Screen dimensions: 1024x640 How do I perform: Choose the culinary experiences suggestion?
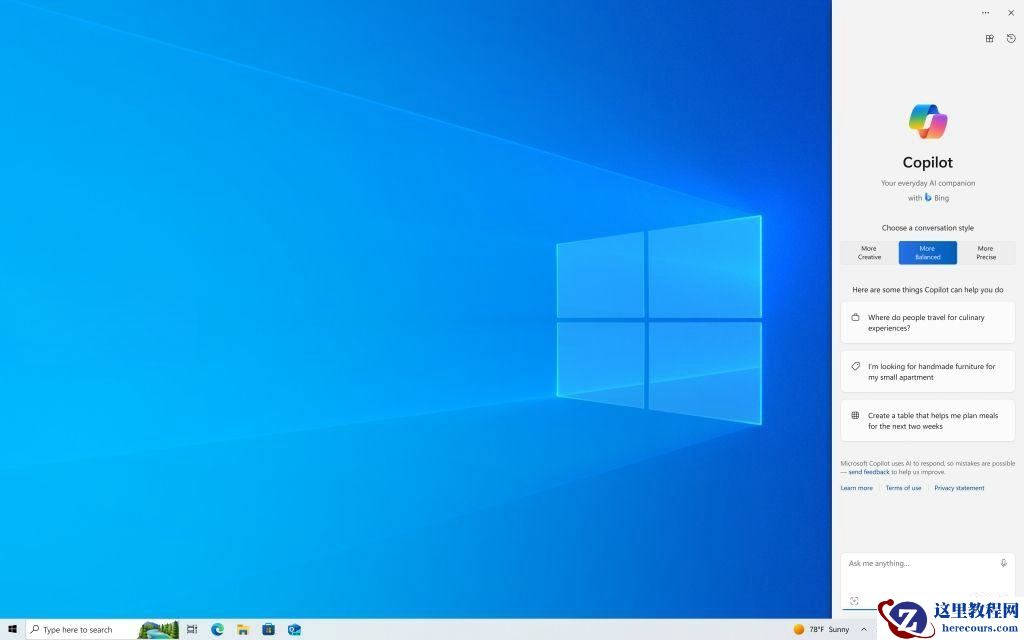point(928,322)
